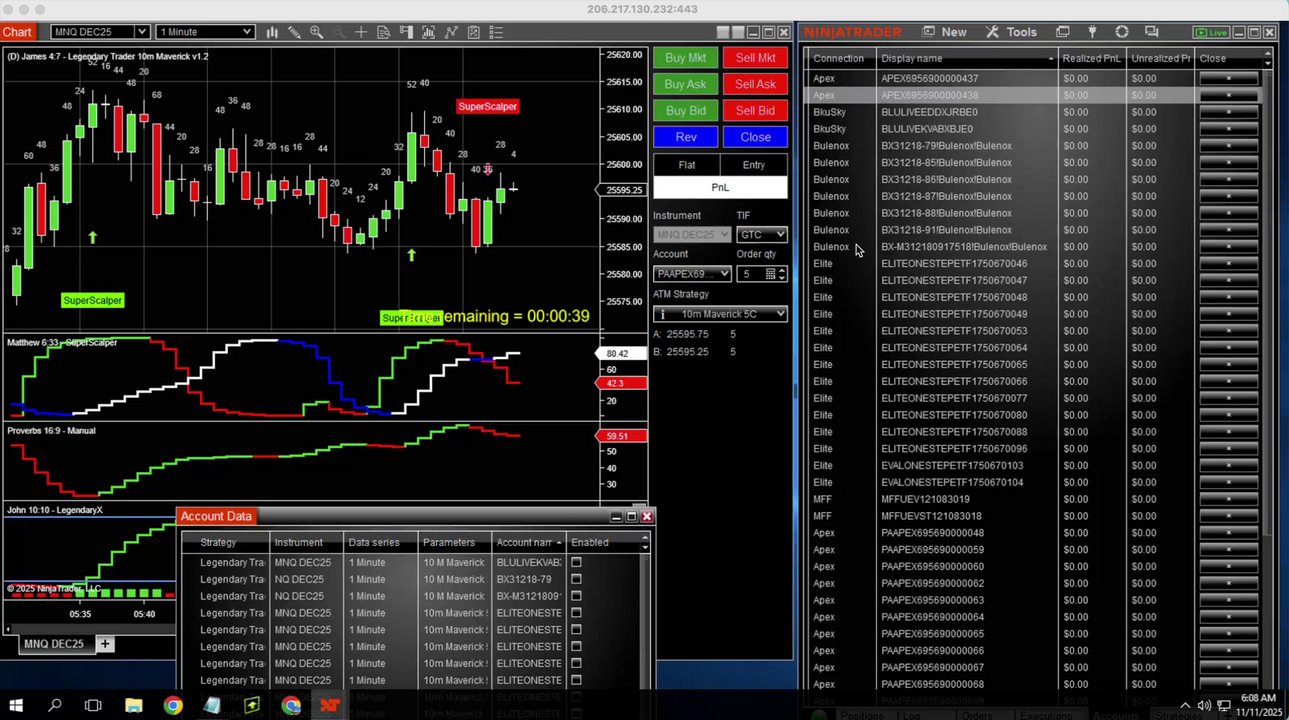Open the New menu in NinjaTrader
Image resolution: width=1289 pixels, height=720 pixels.
[x=944, y=32]
